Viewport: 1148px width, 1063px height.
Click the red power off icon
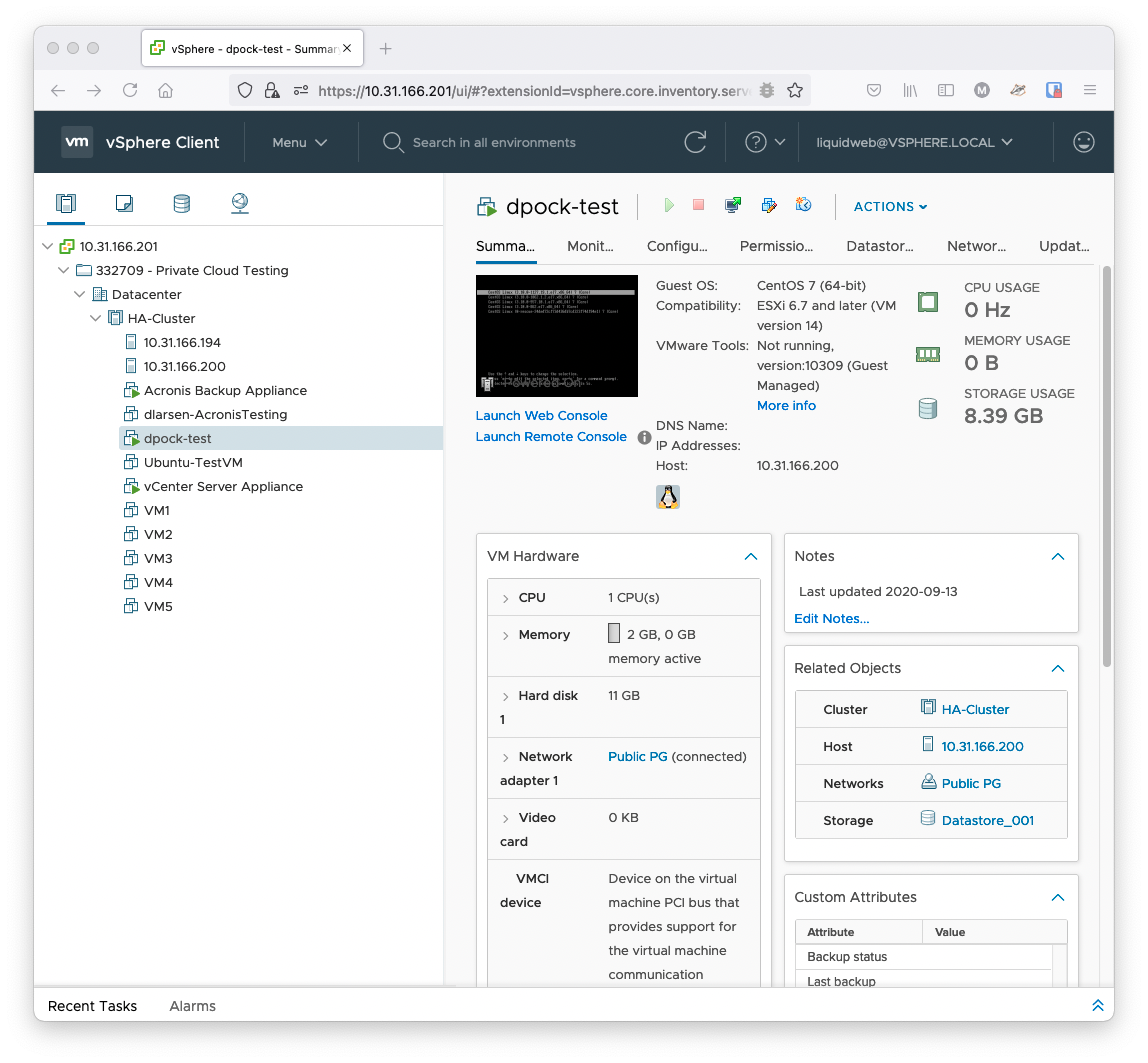[699, 205]
